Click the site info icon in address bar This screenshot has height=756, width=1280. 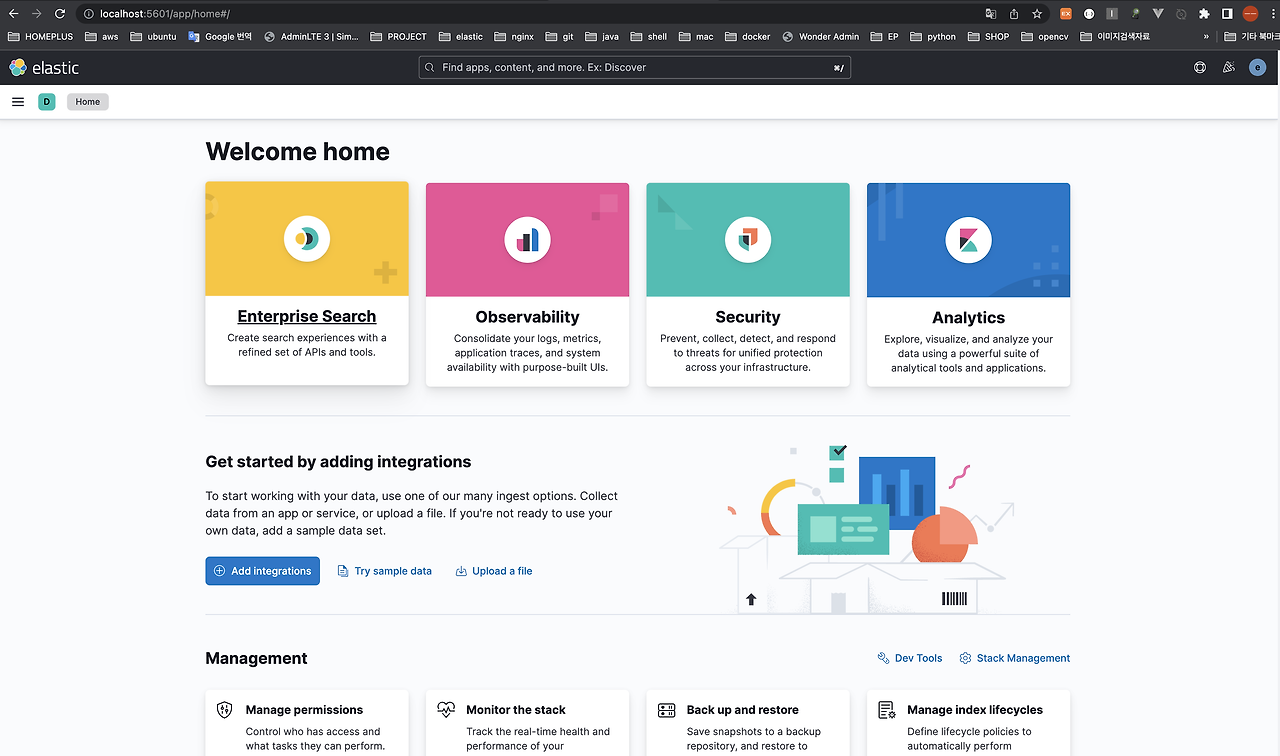tap(88, 14)
